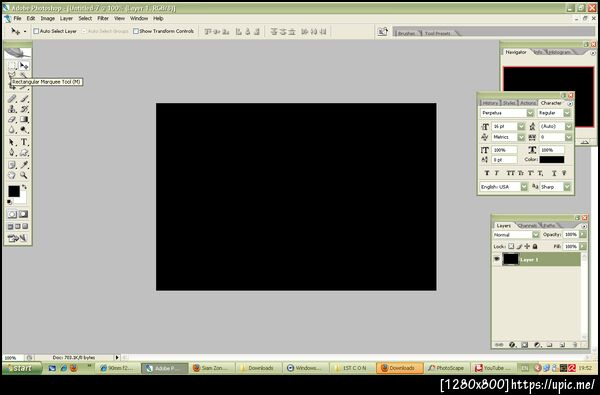
Task: Select the Eraser tool
Action: tap(12, 120)
